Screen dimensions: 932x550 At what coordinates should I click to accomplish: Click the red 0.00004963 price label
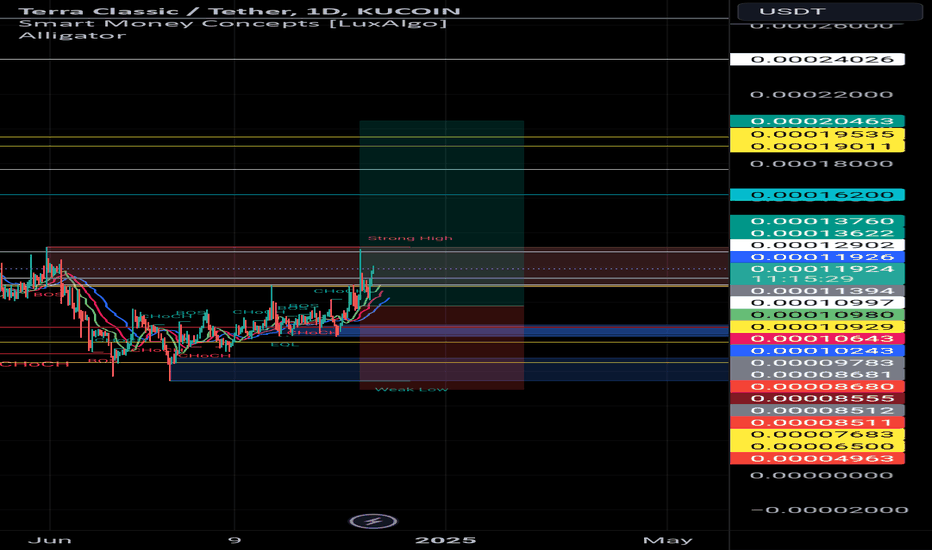(x=817, y=458)
